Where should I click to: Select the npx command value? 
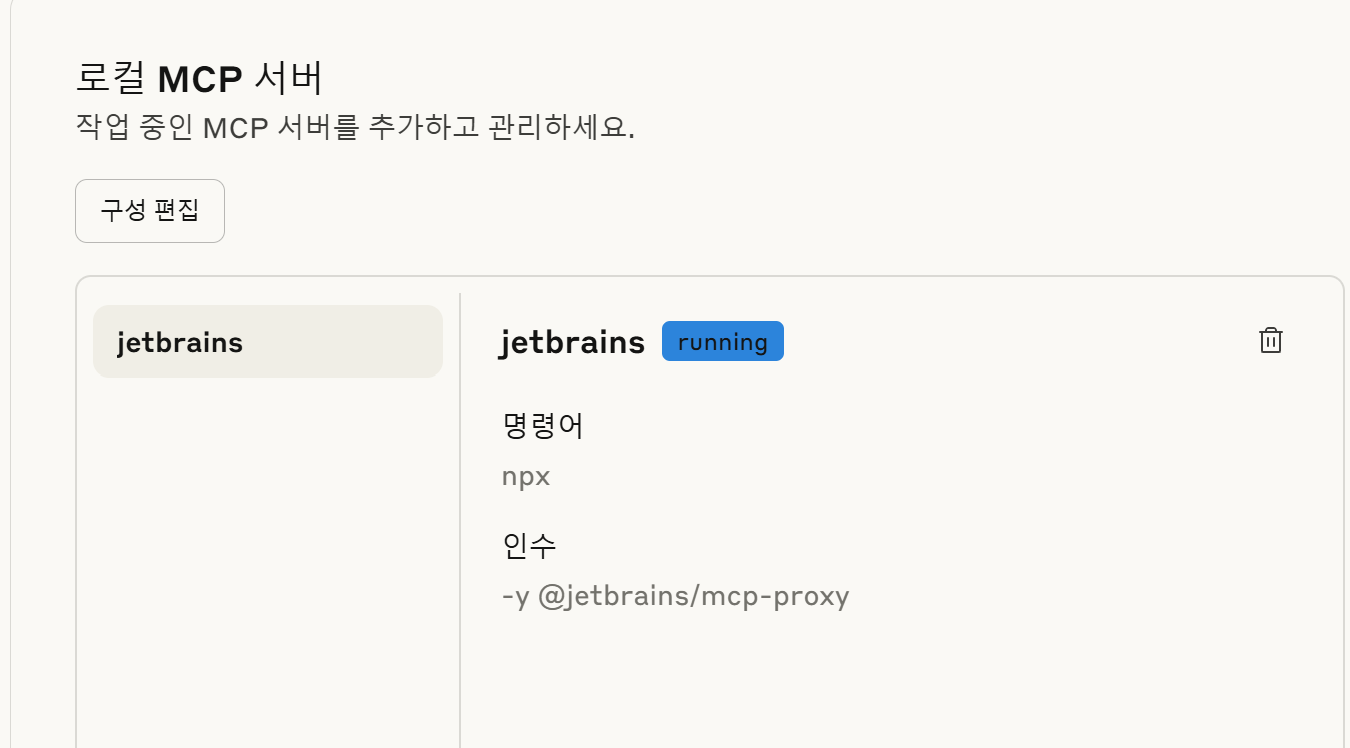coord(526,477)
